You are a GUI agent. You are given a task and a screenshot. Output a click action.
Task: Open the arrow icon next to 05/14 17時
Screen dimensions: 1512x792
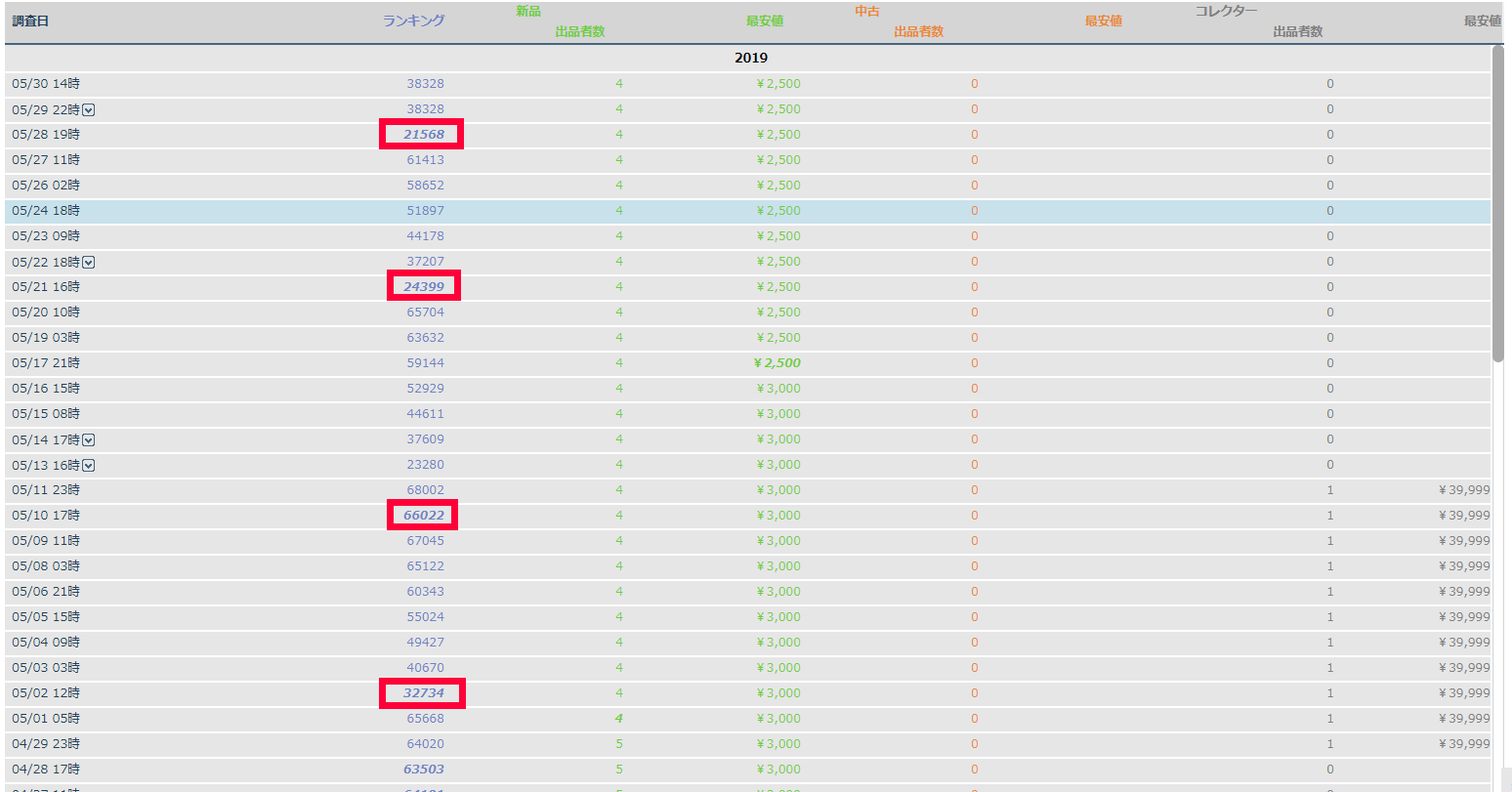point(89,440)
